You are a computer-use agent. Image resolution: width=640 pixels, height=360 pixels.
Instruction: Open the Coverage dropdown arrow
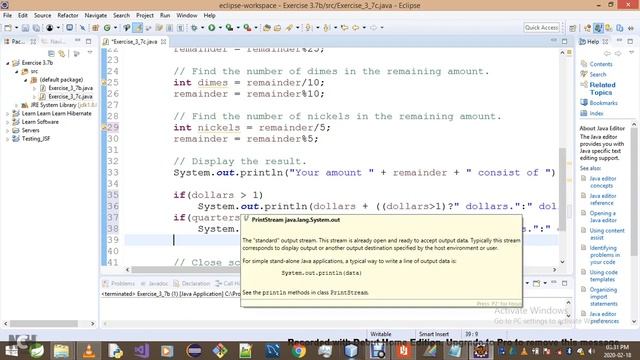[238, 28]
